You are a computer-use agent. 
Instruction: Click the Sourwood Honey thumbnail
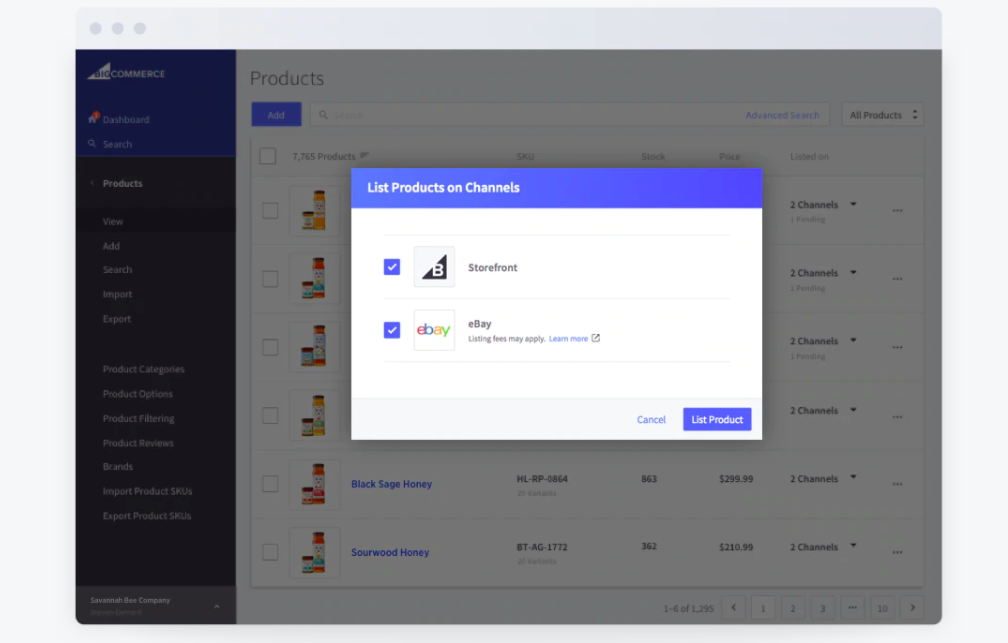tap(314, 552)
